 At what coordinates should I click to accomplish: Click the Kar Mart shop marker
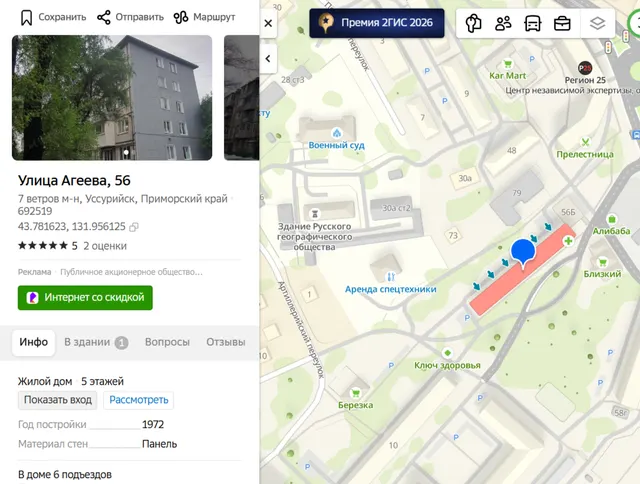click(508, 64)
